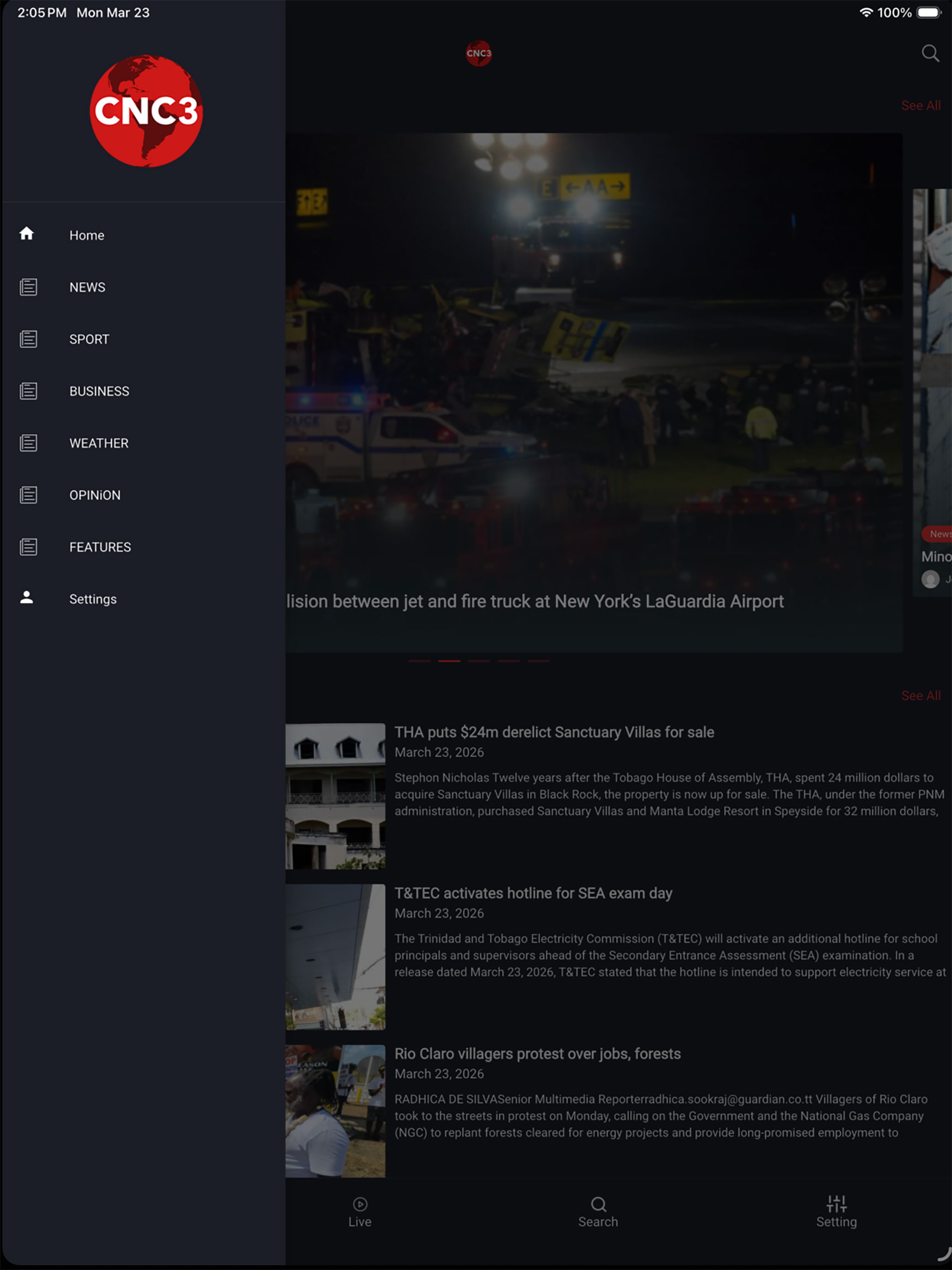Open the partially visible next carousel card

[x=933, y=393]
